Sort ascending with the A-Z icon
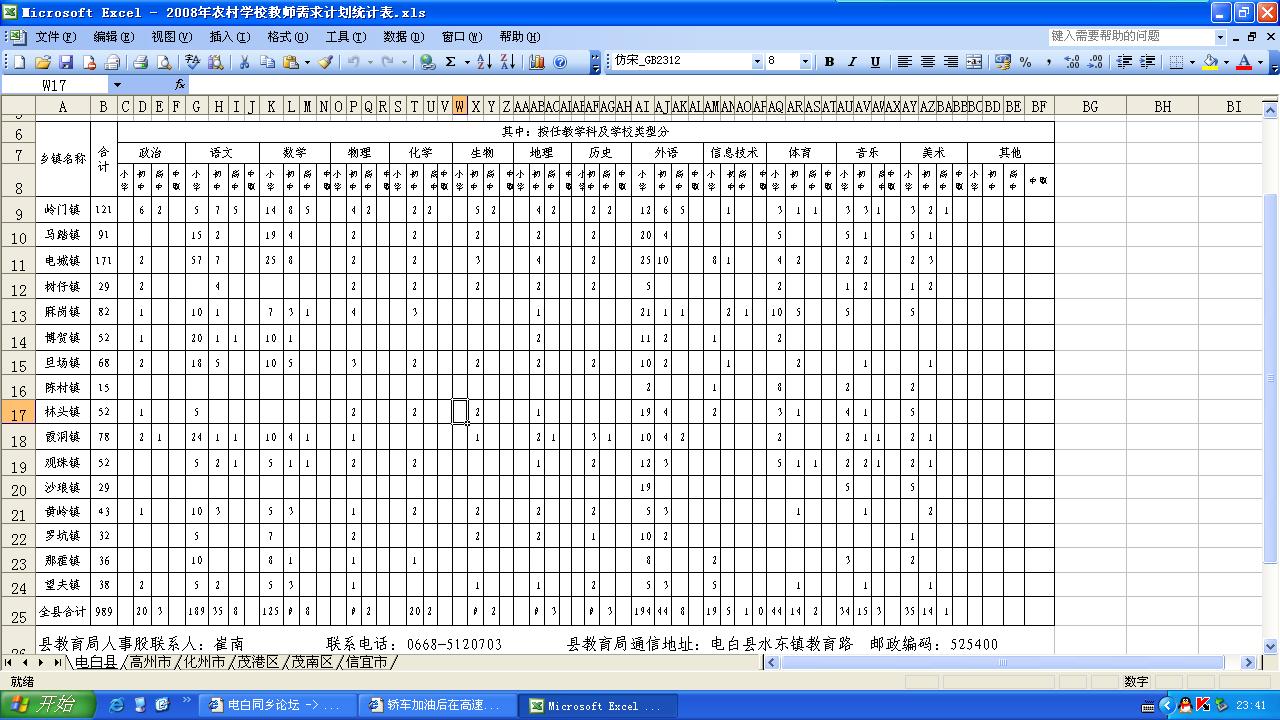The width and height of the screenshot is (1280, 720). 484,62
